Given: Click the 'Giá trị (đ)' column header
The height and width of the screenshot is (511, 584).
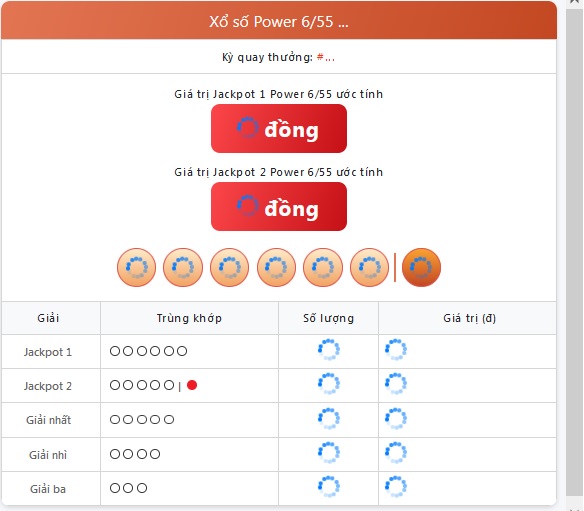Looking at the screenshot, I should 469,318.
